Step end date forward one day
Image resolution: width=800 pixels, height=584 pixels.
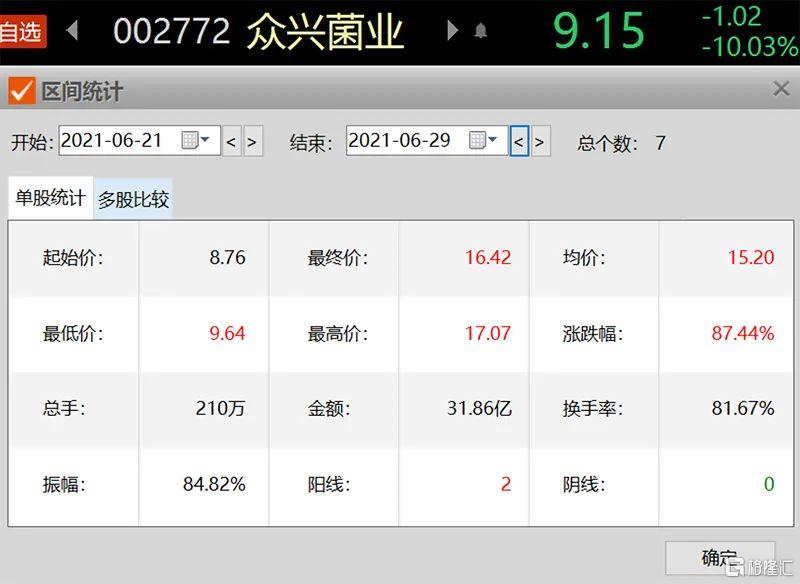[x=541, y=141]
